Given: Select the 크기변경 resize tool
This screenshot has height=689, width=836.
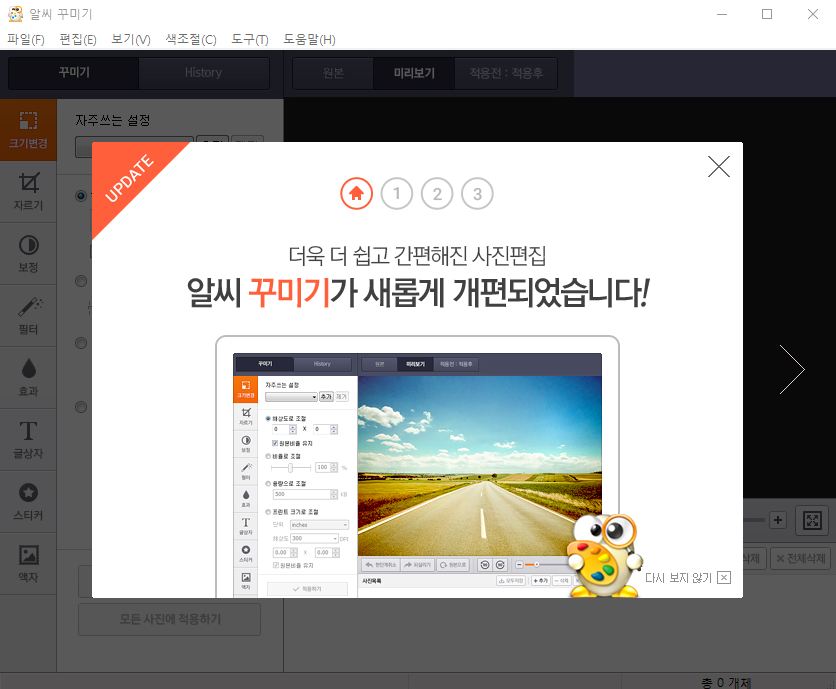Looking at the screenshot, I should (x=28, y=130).
